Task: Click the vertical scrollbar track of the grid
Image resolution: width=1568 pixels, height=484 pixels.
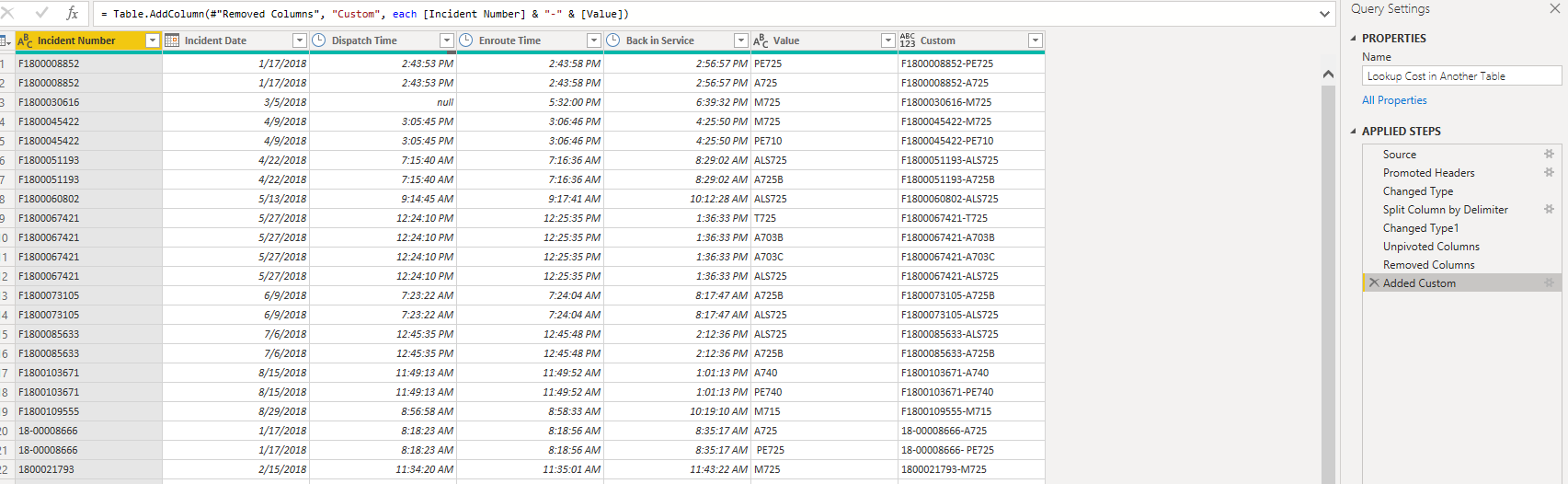Action: pyautogui.click(x=1328, y=285)
